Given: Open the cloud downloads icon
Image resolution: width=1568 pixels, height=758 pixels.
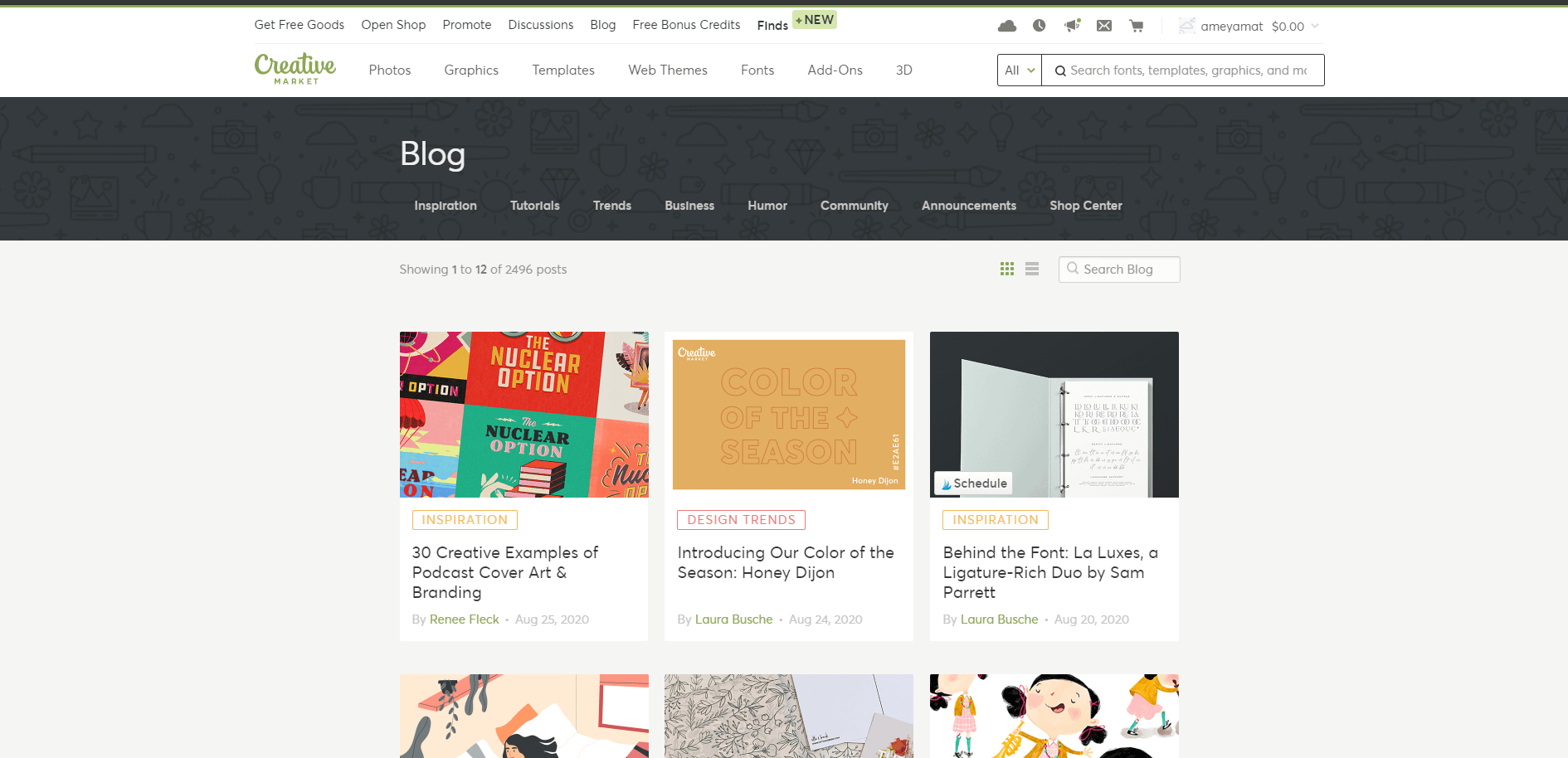Looking at the screenshot, I should pos(1007,26).
